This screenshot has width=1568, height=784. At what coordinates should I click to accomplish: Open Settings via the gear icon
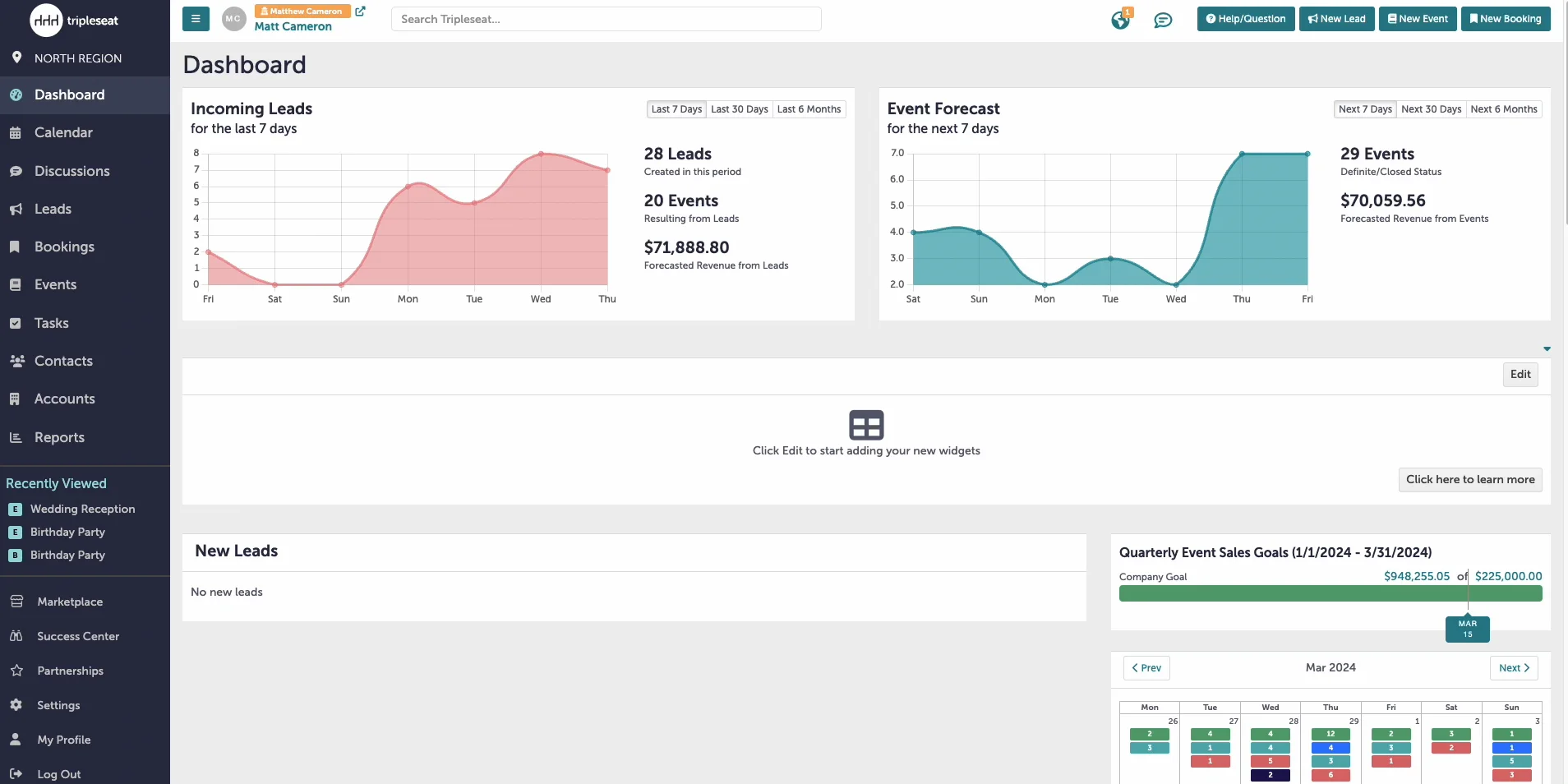click(16, 705)
